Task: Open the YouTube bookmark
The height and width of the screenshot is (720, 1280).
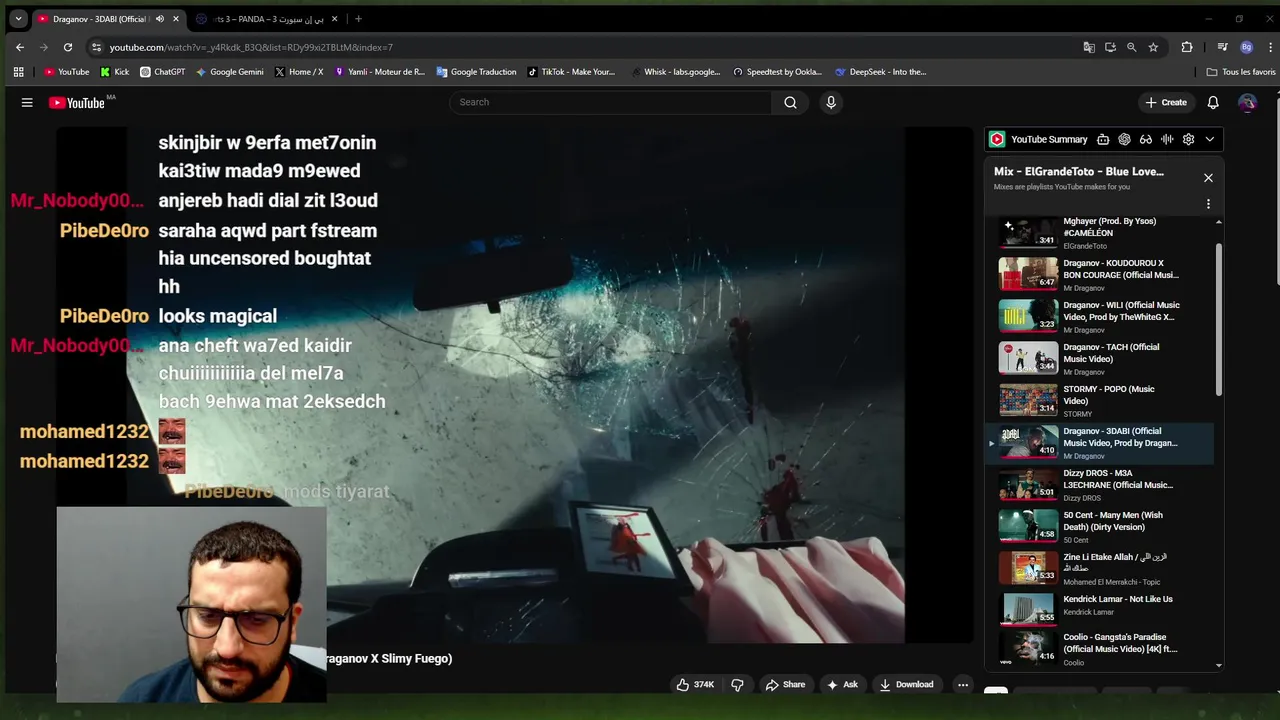Action: click(x=66, y=72)
